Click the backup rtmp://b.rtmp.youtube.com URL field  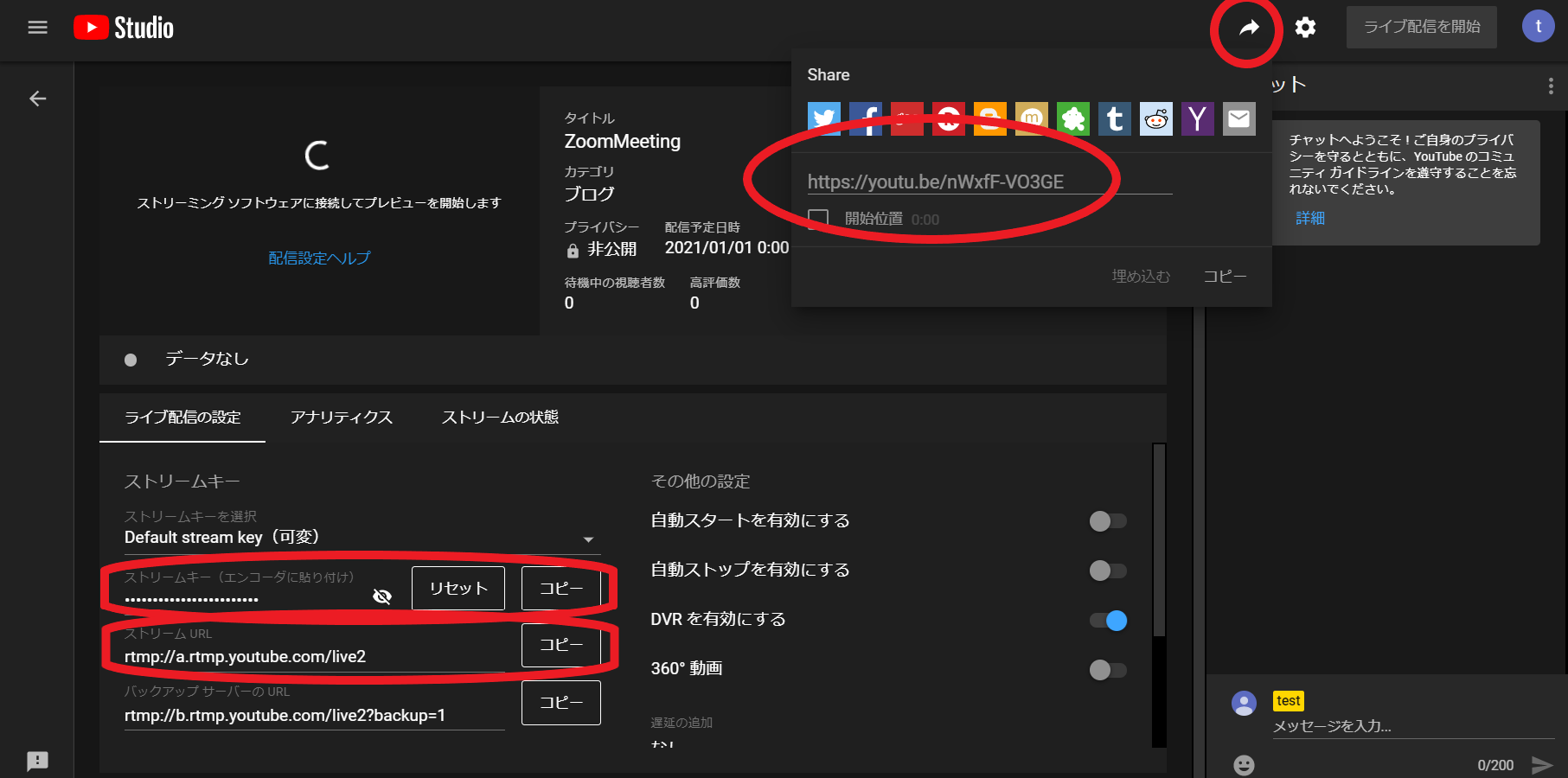[x=315, y=716]
